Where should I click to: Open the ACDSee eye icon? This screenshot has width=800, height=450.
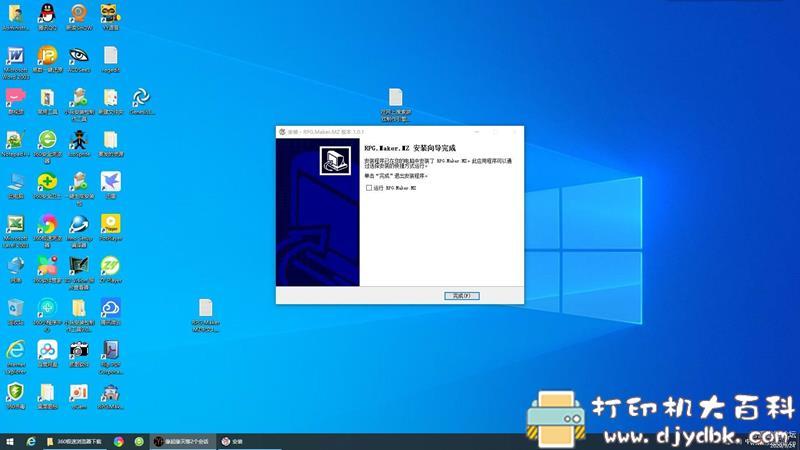(79, 59)
